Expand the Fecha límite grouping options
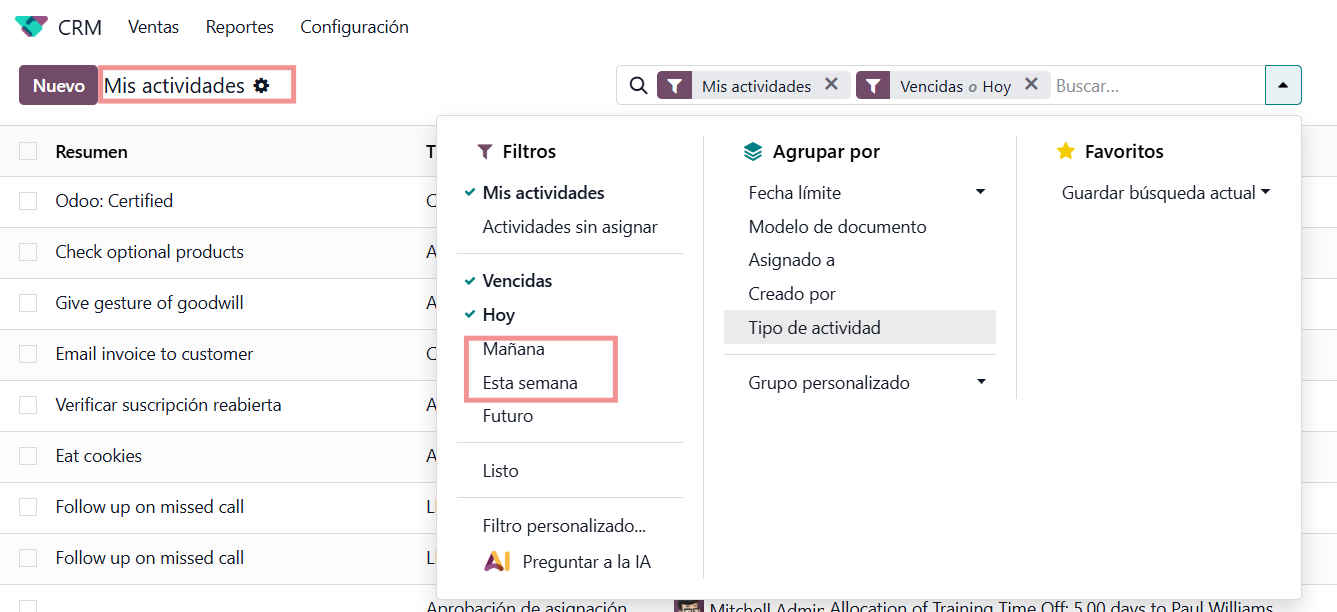Viewport: 1337px width, 612px height. tap(980, 192)
